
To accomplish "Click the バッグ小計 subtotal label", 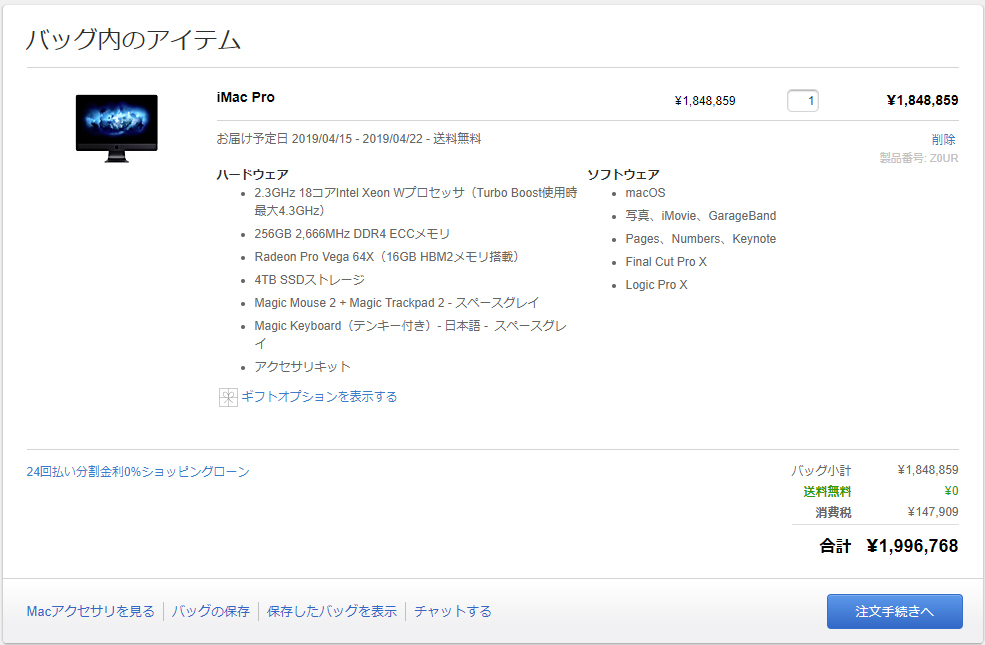I will tap(820, 470).
